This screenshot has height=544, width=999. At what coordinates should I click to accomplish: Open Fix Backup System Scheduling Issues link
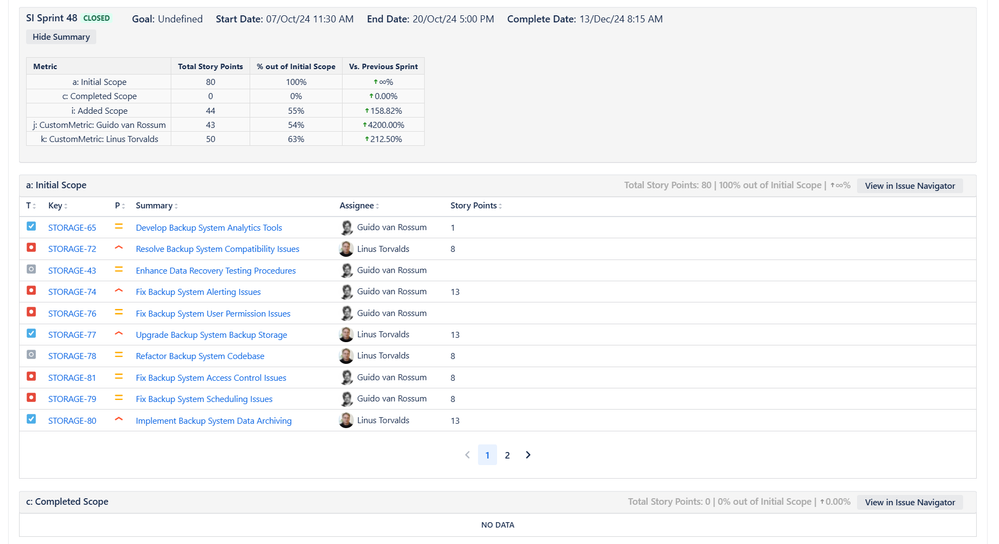point(204,399)
